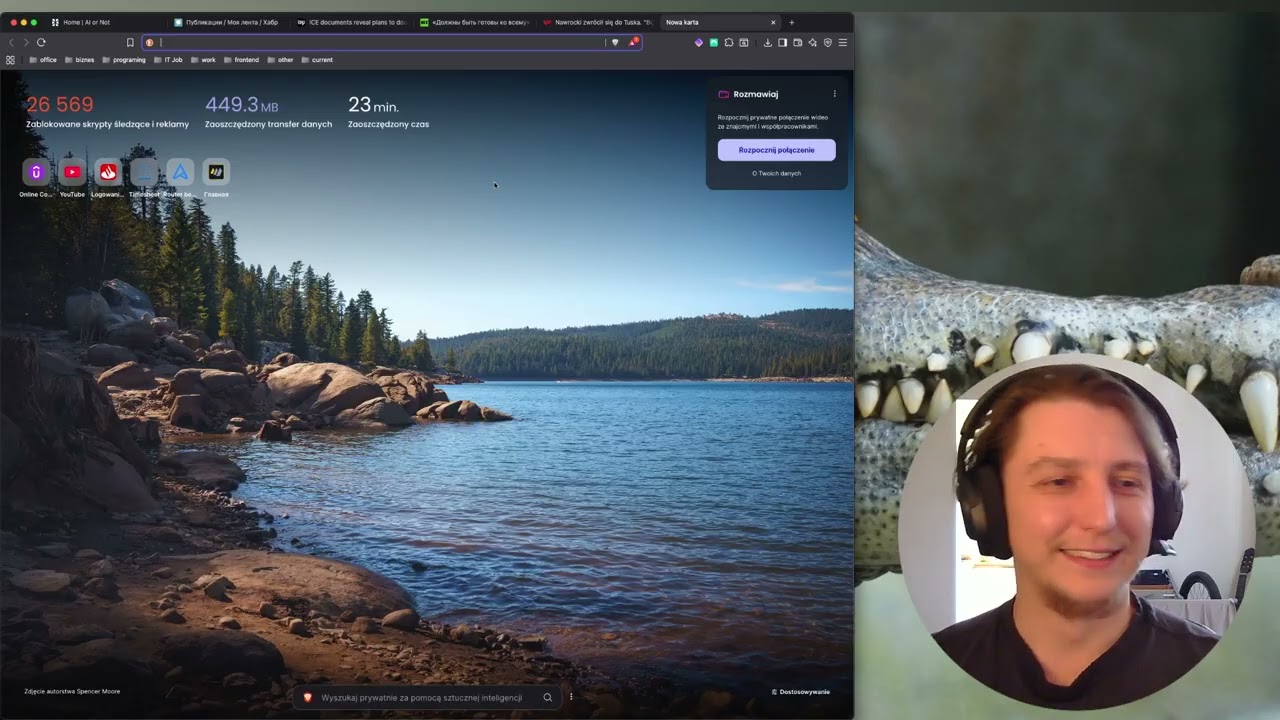Expand the programing bookmarks folder
This screenshot has height=720, width=1280.
click(124, 60)
